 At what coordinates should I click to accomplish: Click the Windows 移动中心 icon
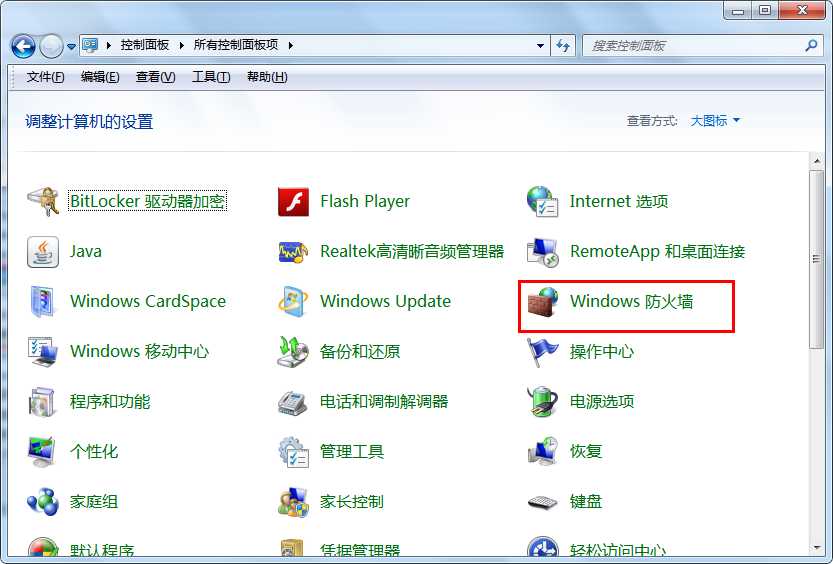tap(43, 352)
